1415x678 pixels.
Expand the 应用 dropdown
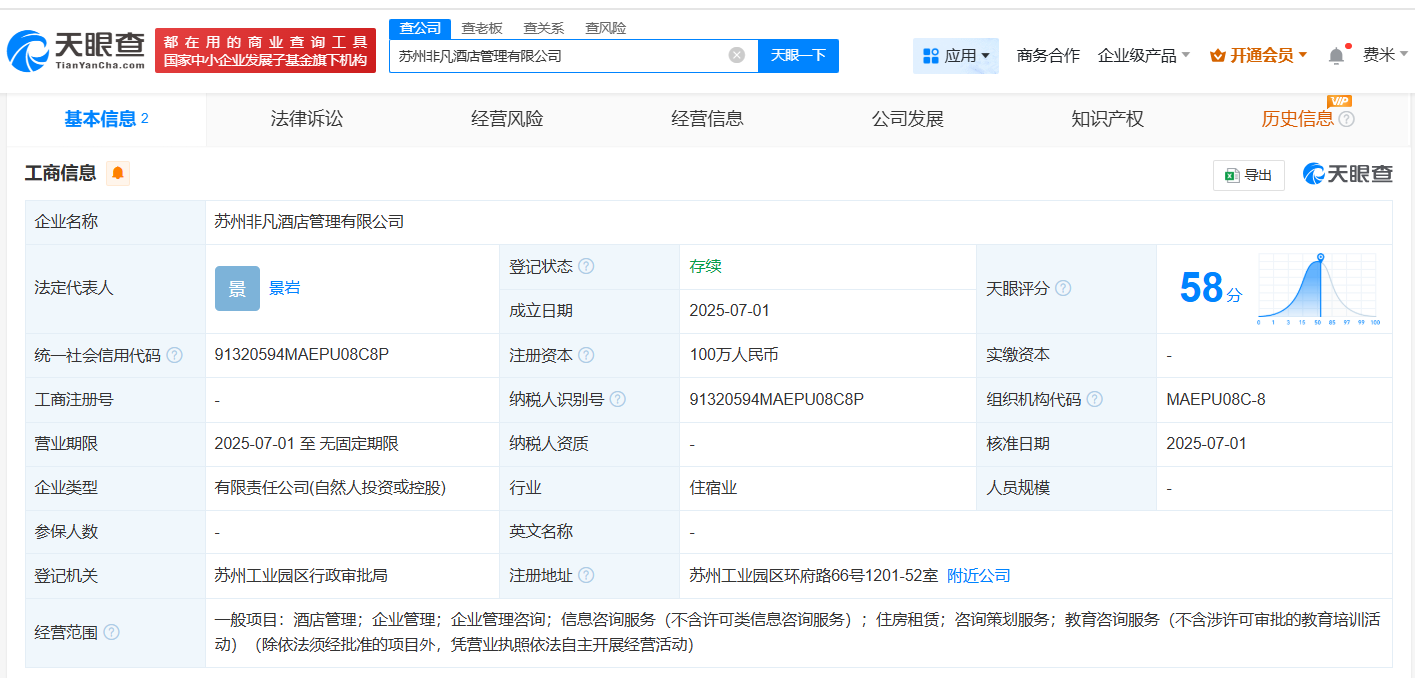(x=956, y=56)
